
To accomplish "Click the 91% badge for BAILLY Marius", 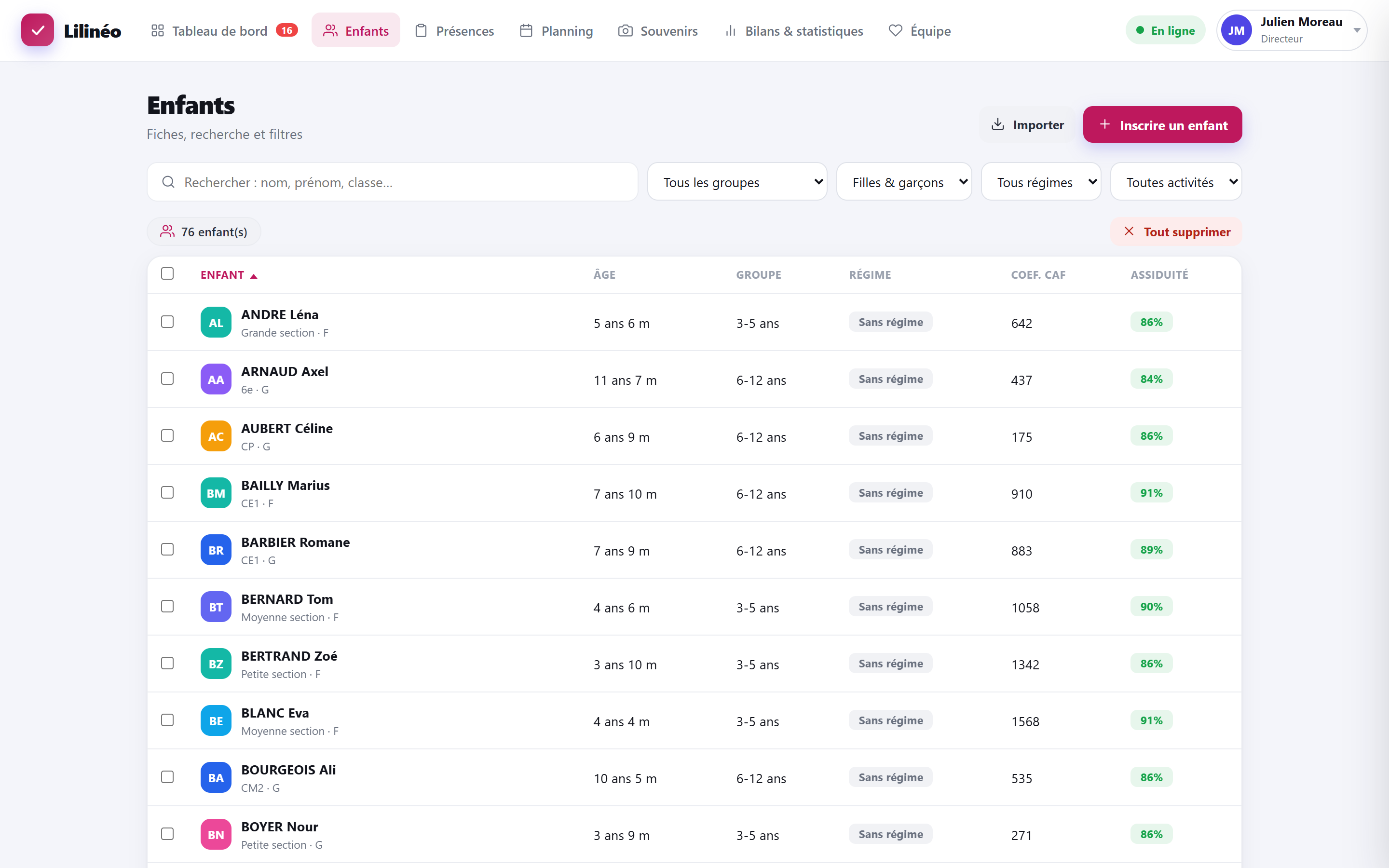I will coord(1151,492).
